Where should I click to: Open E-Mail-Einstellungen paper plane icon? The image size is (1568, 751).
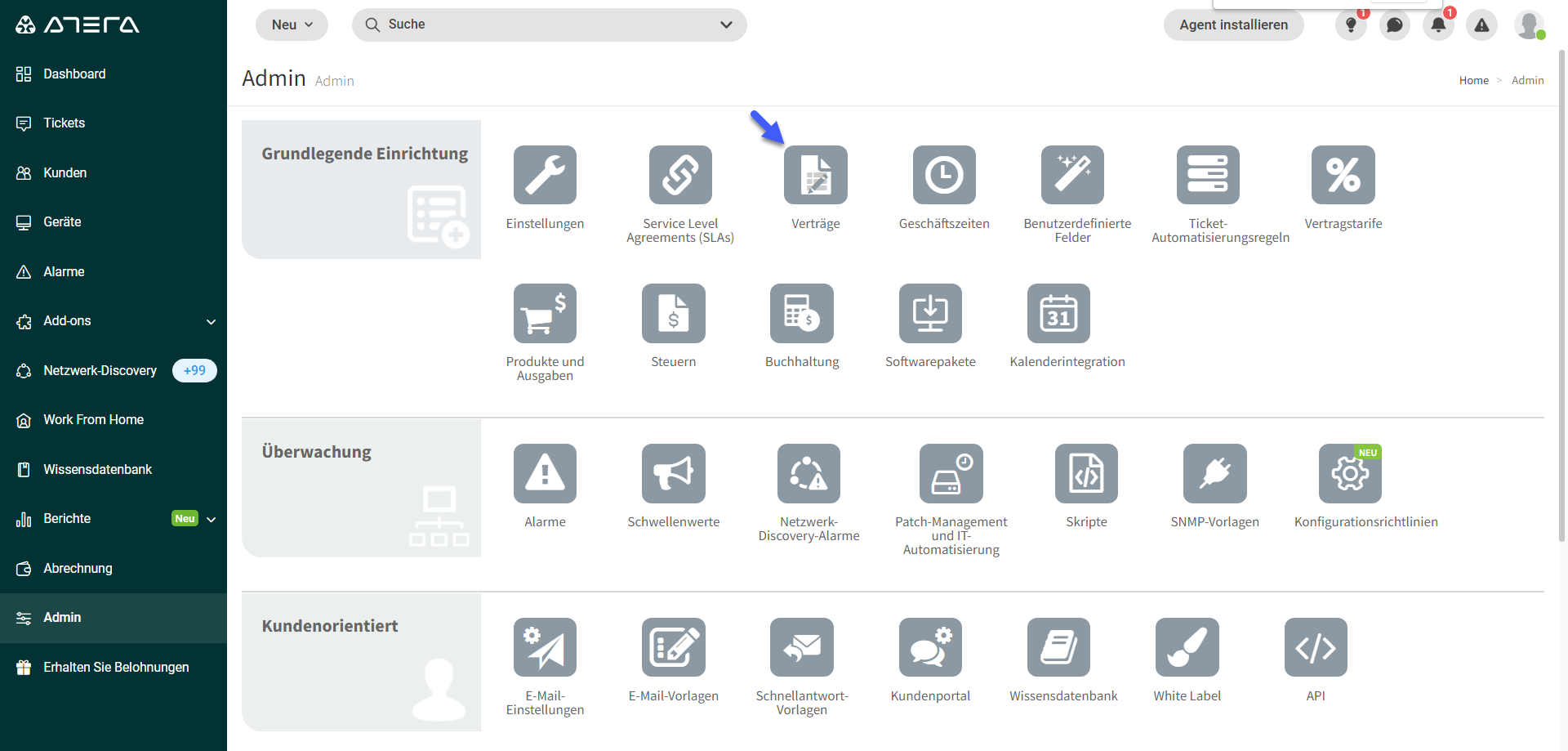pyautogui.click(x=545, y=647)
